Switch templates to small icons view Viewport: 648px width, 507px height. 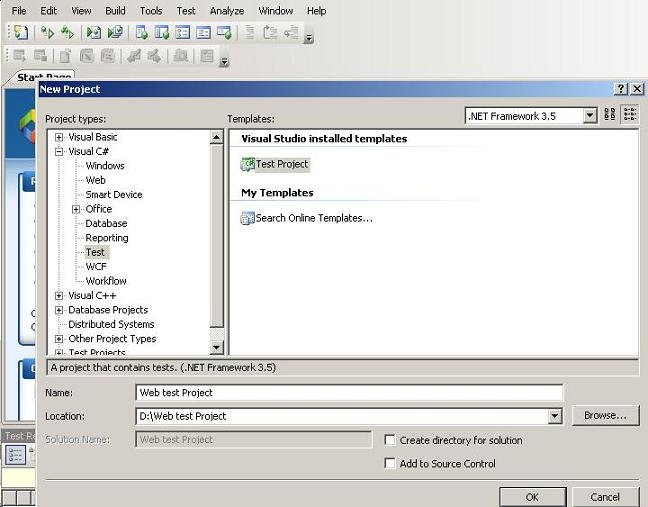coord(630,114)
